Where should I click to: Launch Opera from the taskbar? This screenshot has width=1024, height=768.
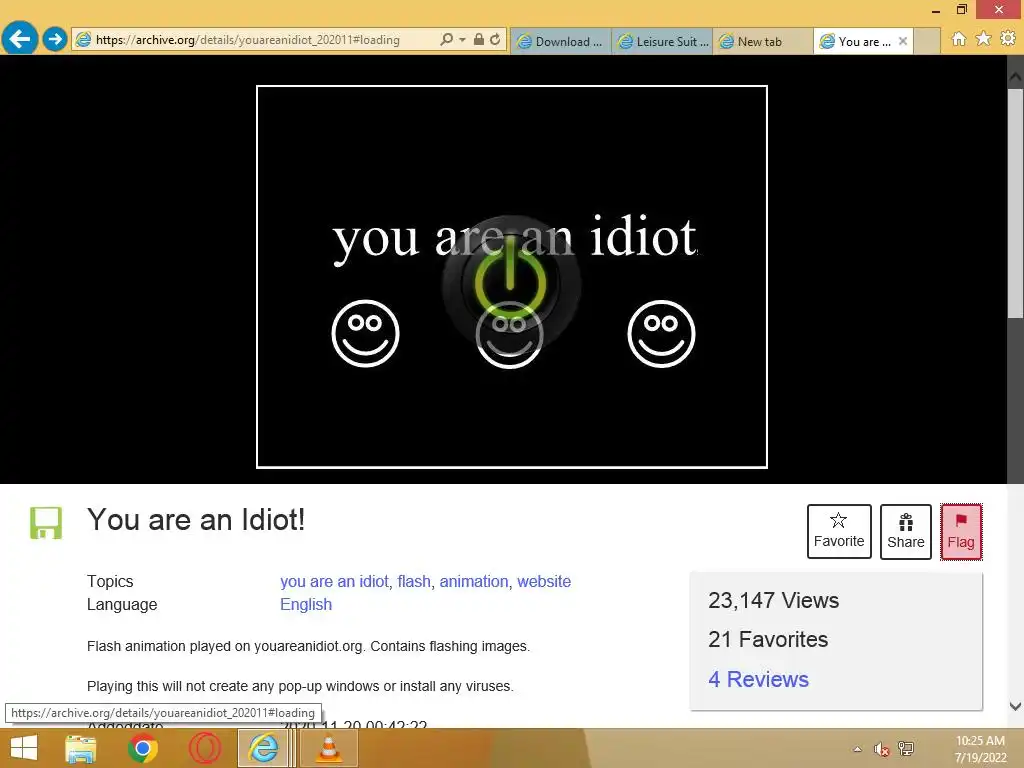click(x=204, y=748)
